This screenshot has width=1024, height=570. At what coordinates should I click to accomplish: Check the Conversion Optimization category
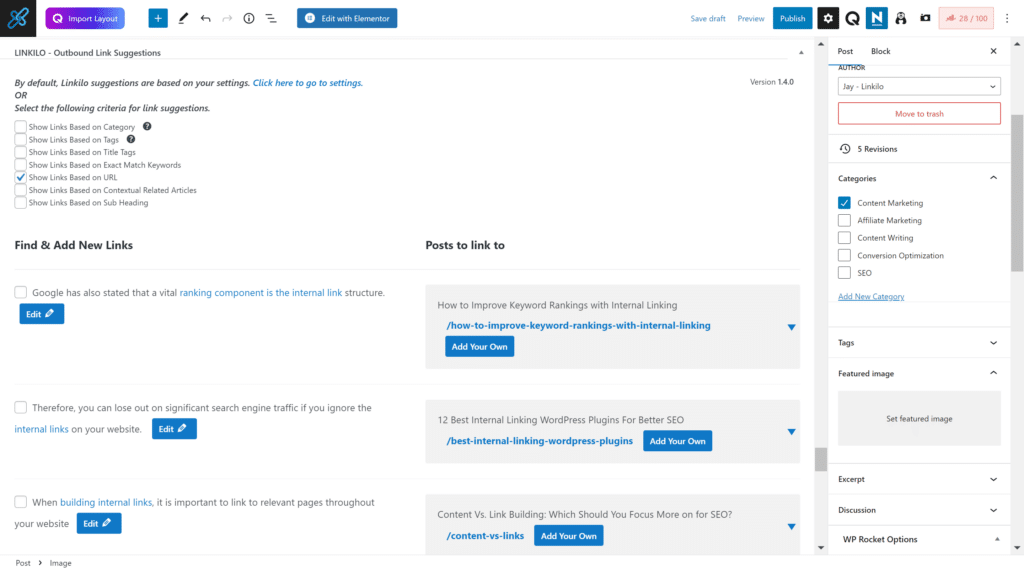click(x=844, y=255)
